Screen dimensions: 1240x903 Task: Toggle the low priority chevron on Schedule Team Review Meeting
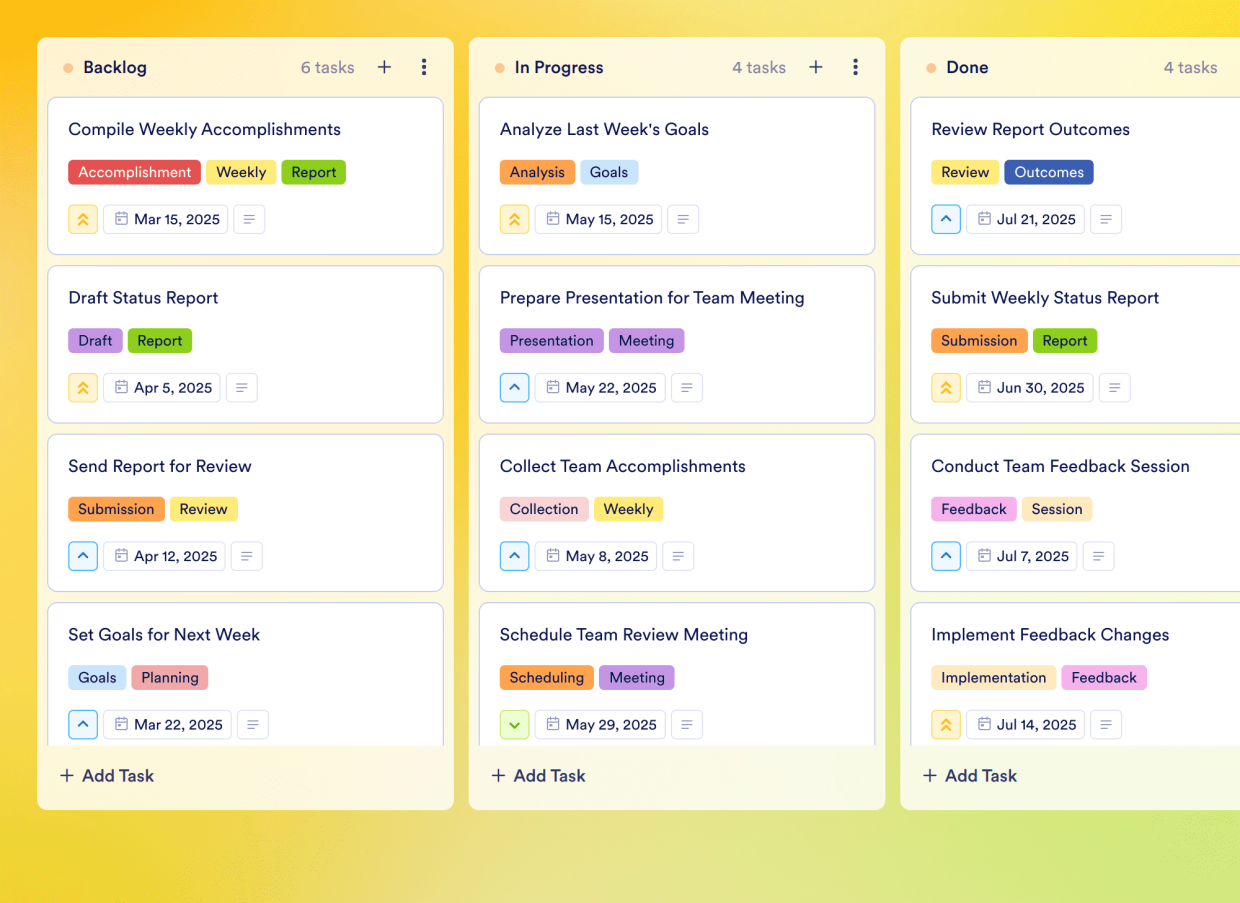coord(514,724)
